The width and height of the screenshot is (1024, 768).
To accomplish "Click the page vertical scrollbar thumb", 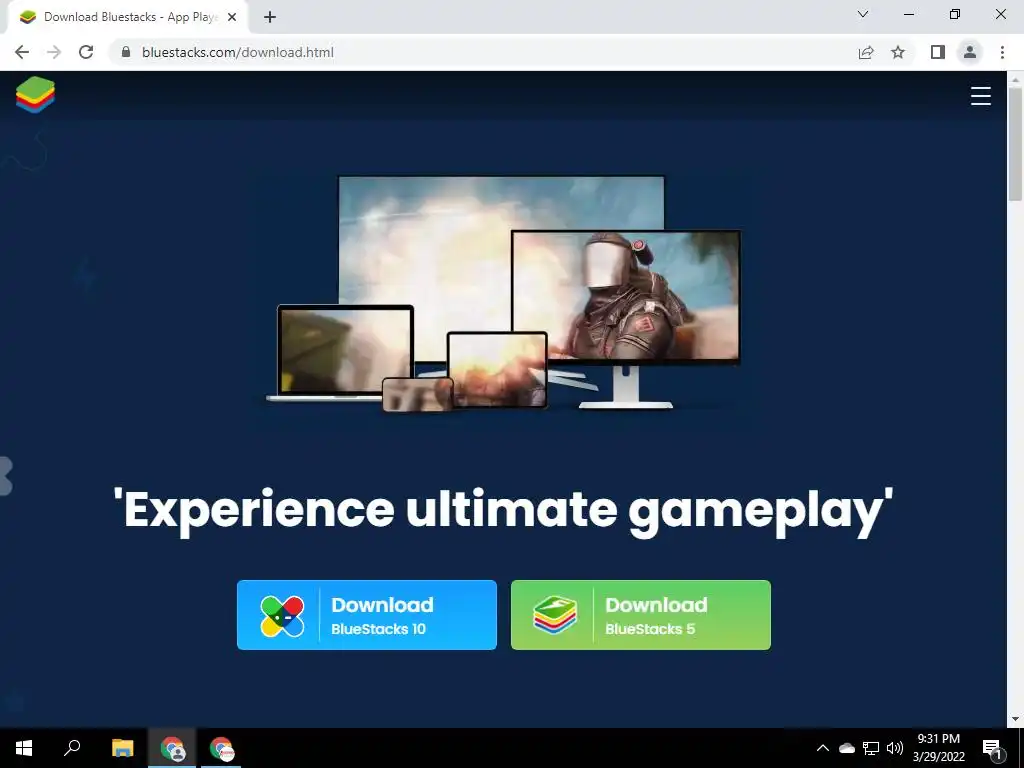I will tap(1015, 144).
